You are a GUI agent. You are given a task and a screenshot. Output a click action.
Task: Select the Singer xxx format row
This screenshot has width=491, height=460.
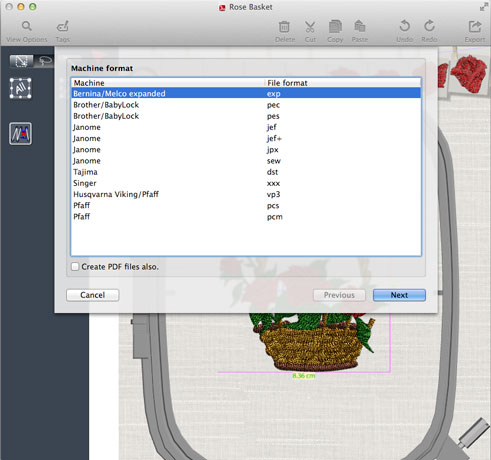coord(246,183)
